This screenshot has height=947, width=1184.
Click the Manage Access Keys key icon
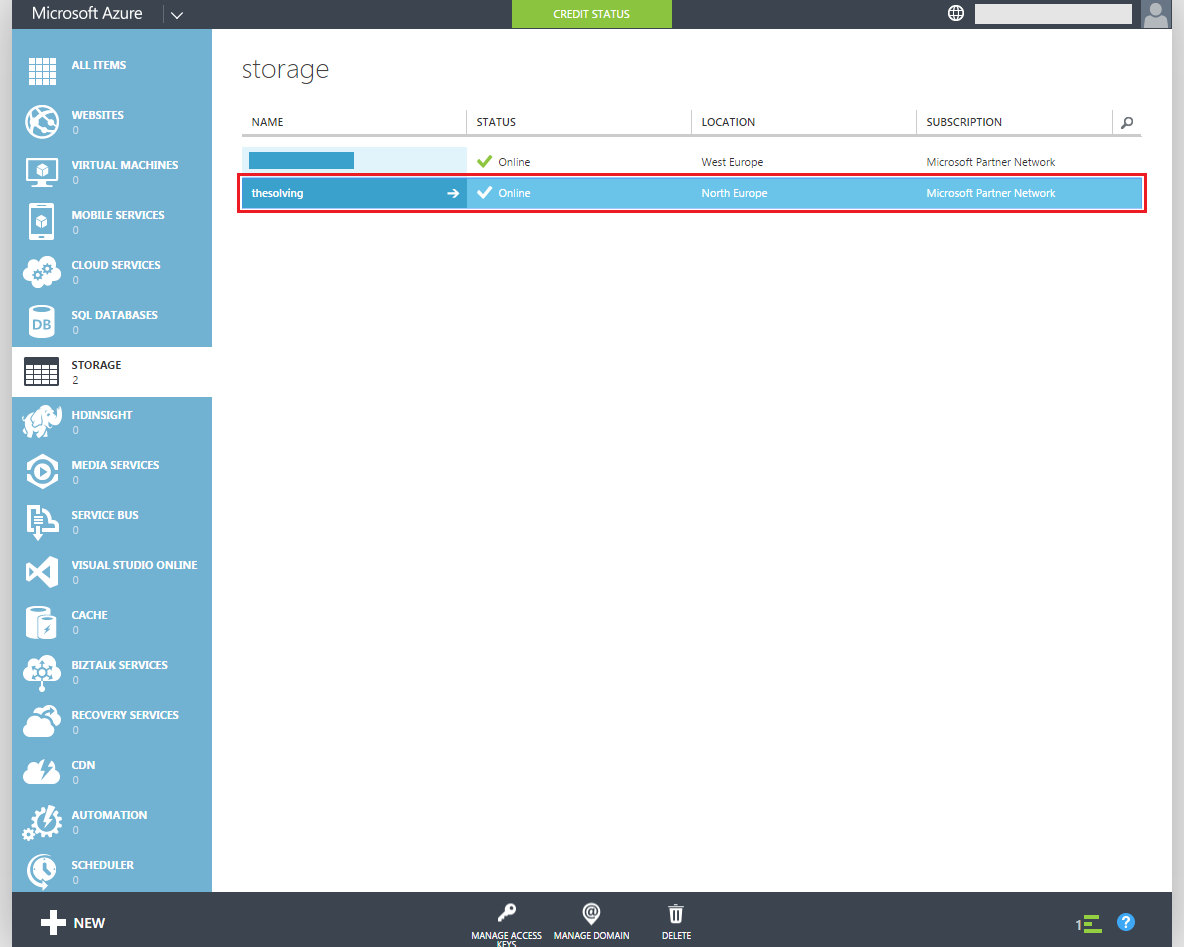click(x=507, y=913)
